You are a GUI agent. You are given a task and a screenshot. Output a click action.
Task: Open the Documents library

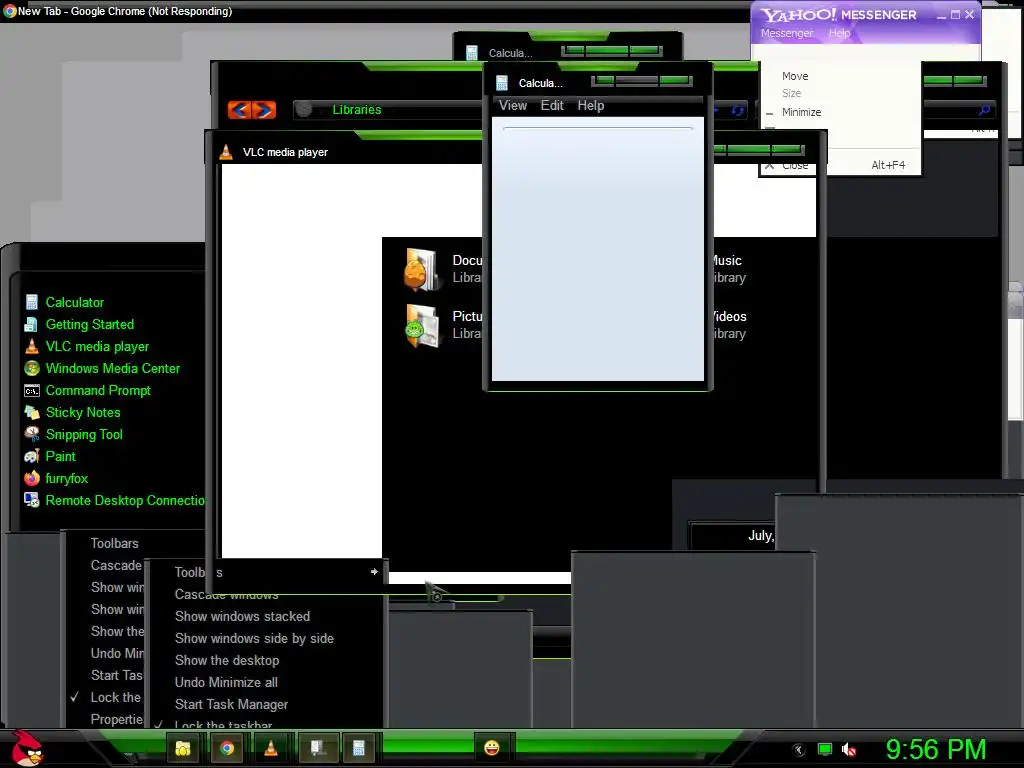443,269
